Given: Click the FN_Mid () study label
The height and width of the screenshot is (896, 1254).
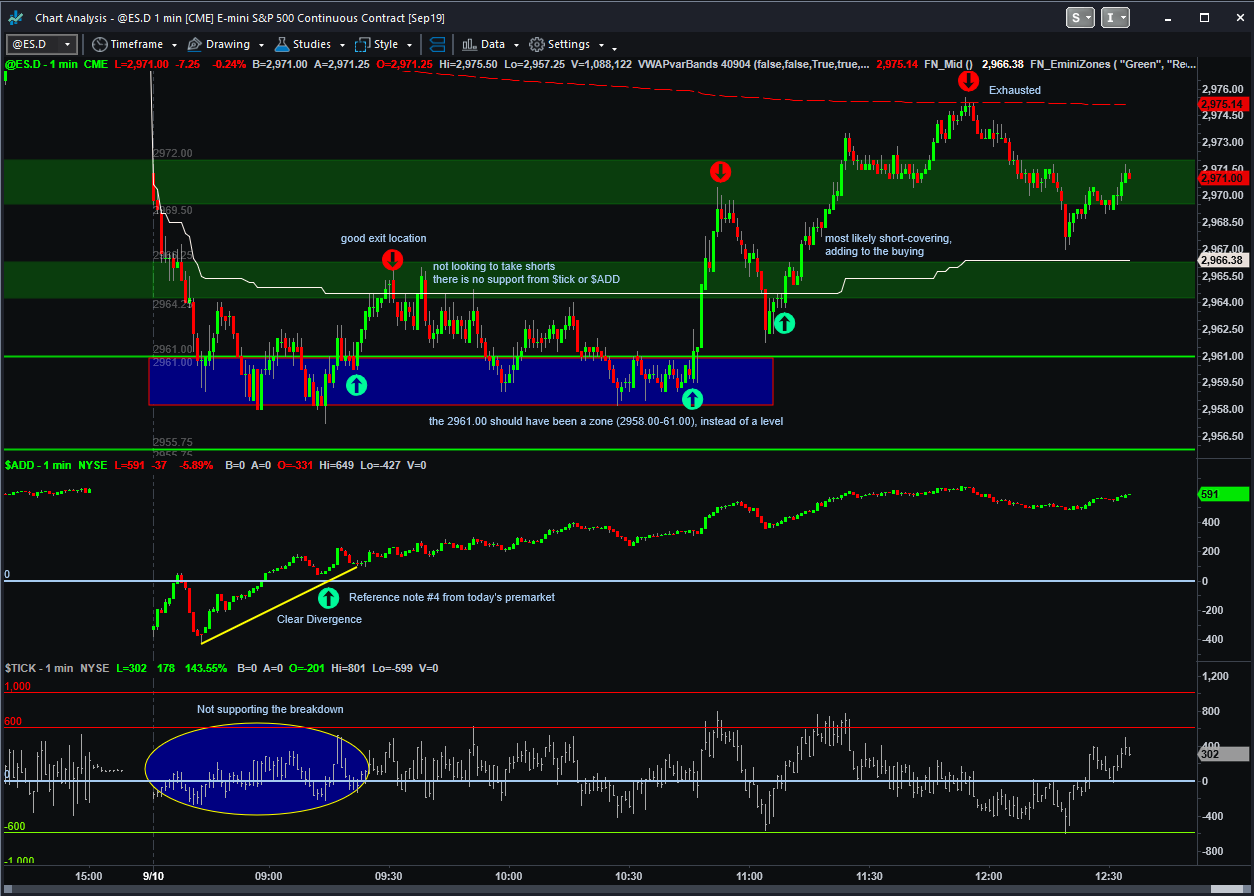Looking at the screenshot, I should pyautogui.click(x=949, y=63).
